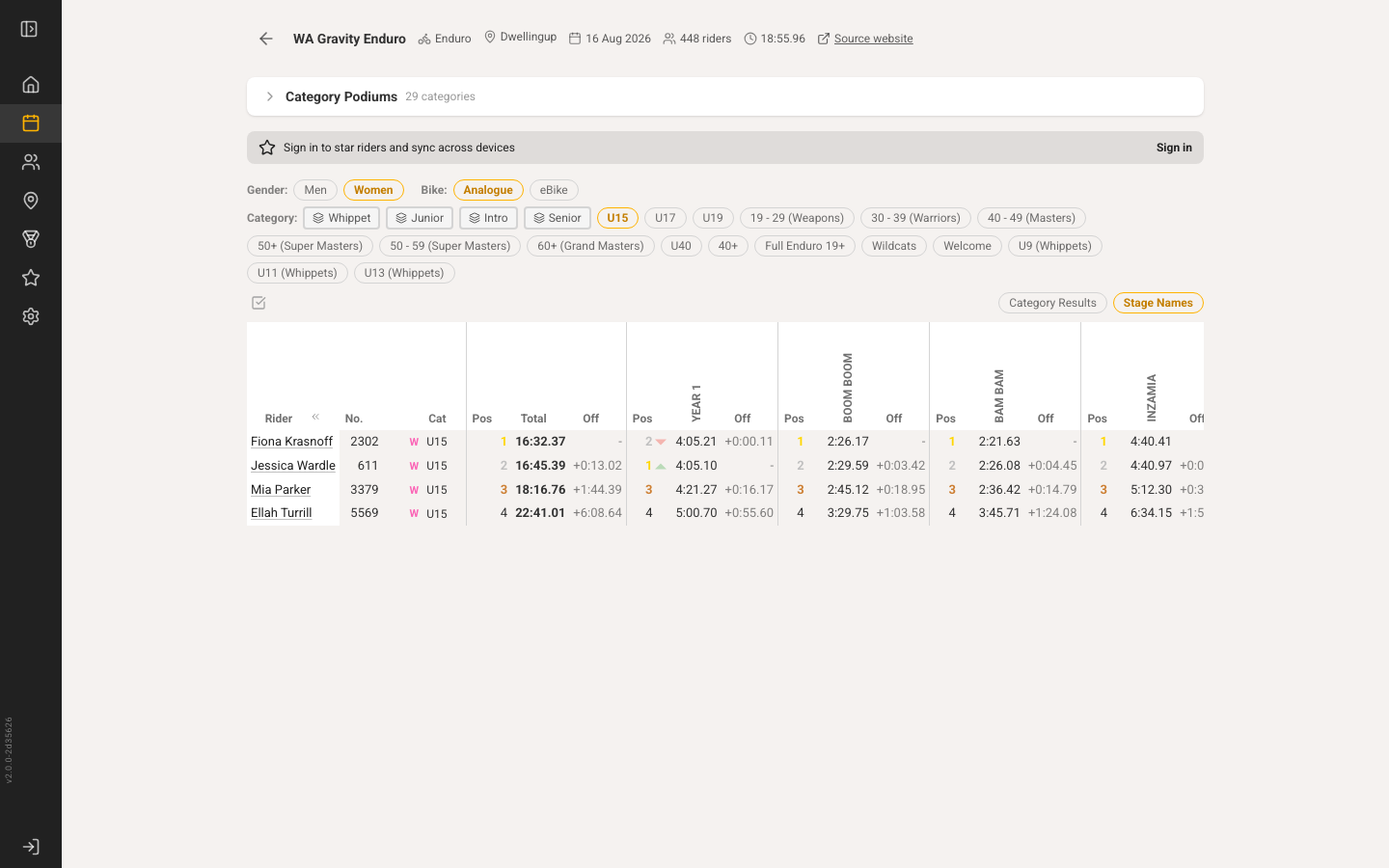1389x868 pixels.
Task: Toggle Stage Names display
Action: point(1158,303)
